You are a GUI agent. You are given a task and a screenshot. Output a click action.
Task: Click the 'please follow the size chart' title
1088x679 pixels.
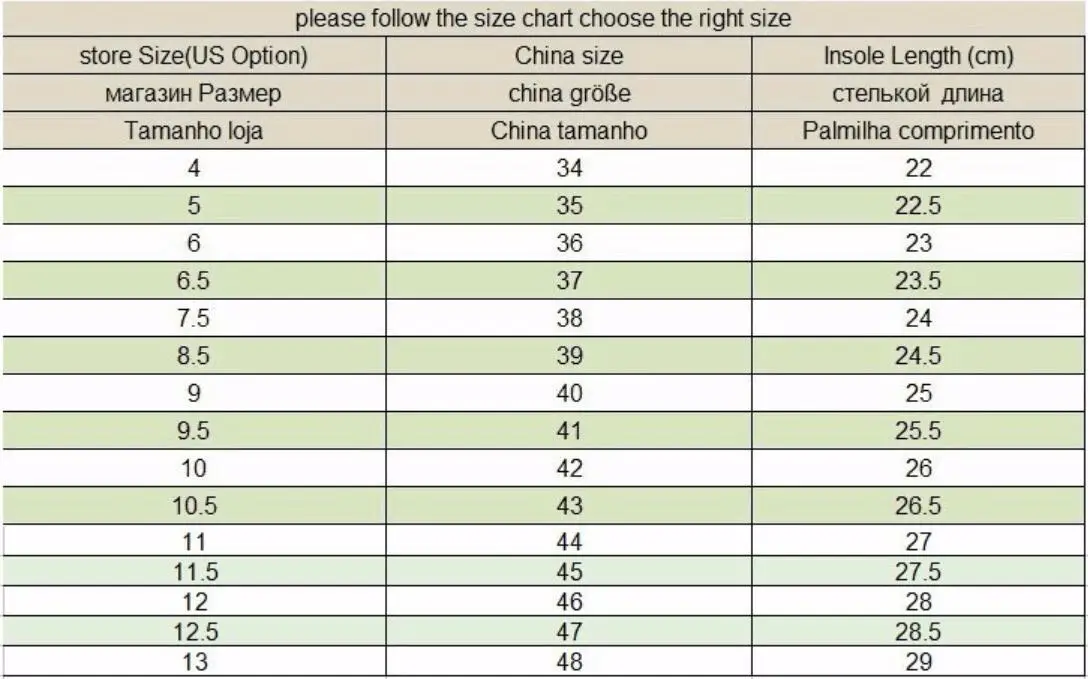543,18
